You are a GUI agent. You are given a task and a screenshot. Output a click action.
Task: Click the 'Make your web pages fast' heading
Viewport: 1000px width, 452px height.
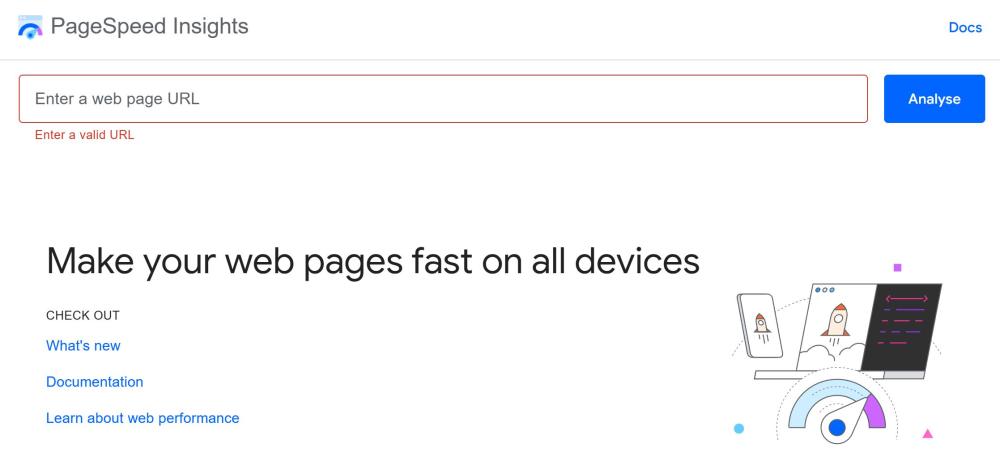(373, 261)
